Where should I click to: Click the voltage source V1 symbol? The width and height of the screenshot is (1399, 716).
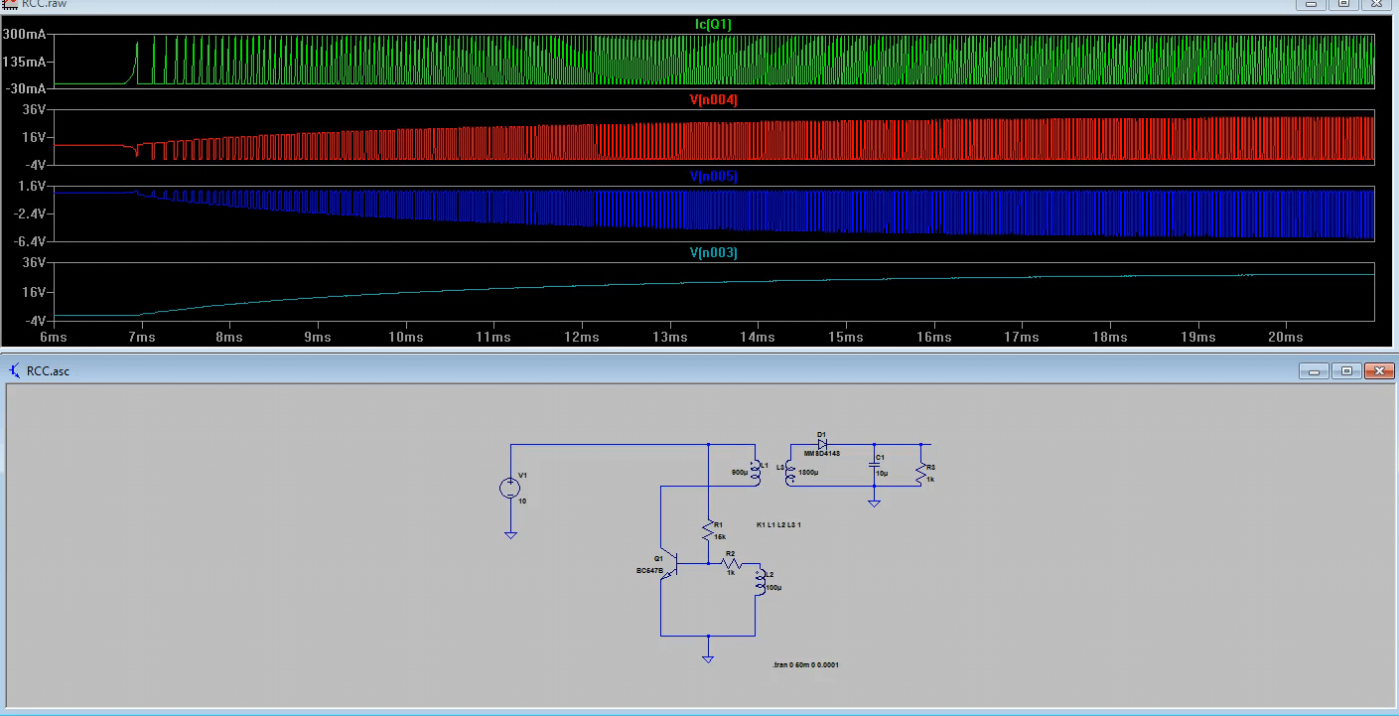(510, 488)
